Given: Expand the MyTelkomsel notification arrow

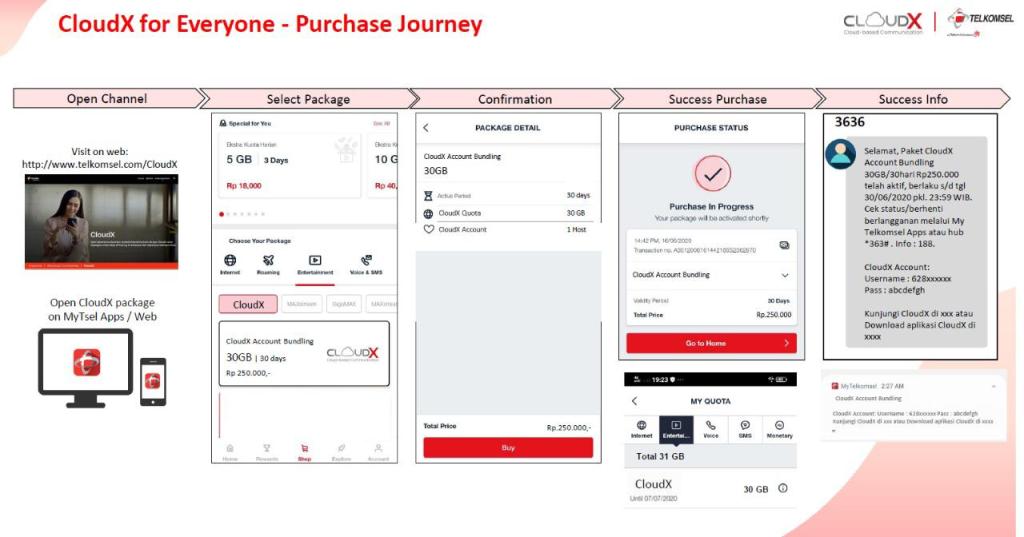Looking at the screenshot, I should tap(993, 384).
